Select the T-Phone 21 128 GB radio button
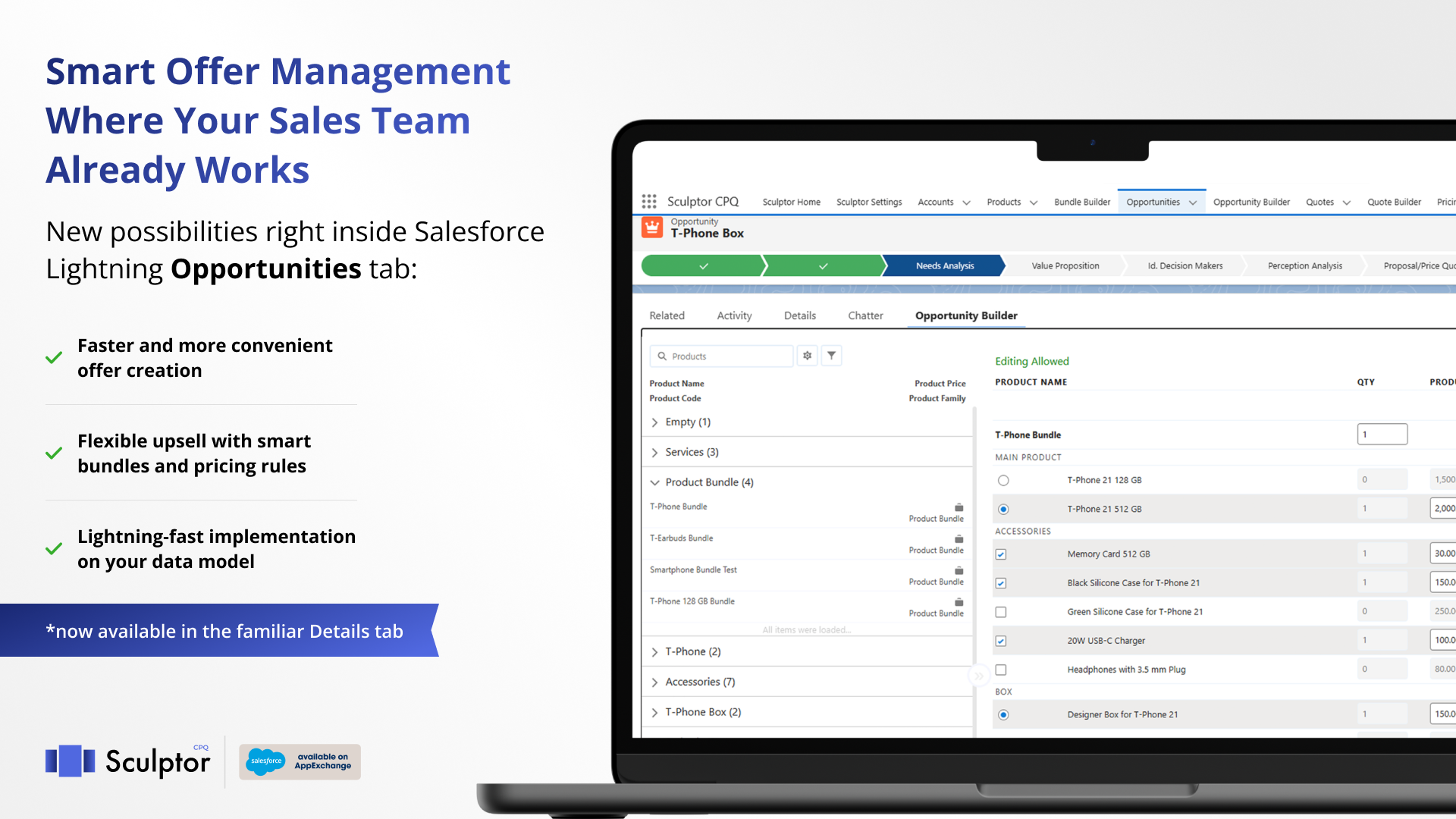The height and width of the screenshot is (819, 1456). click(x=1003, y=481)
